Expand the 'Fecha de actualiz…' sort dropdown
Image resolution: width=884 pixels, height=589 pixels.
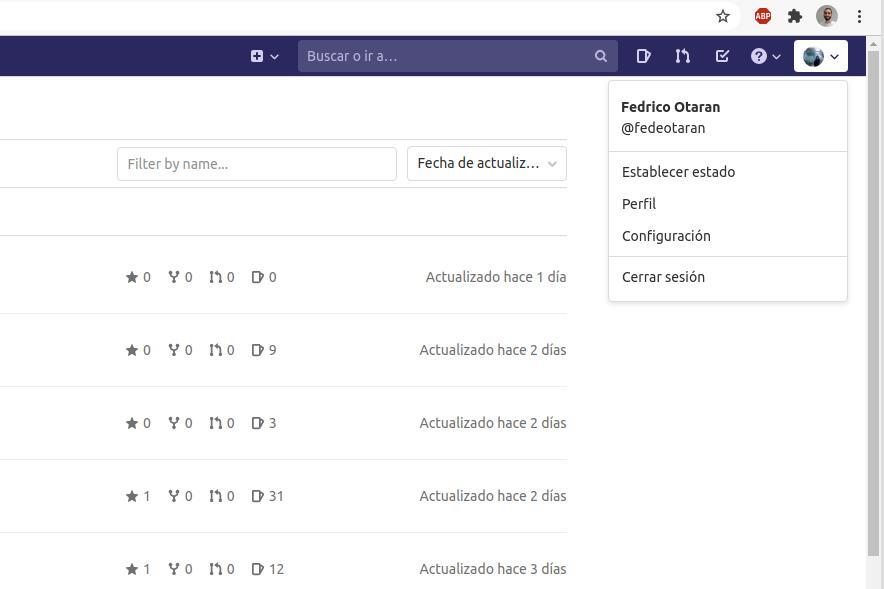click(487, 163)
